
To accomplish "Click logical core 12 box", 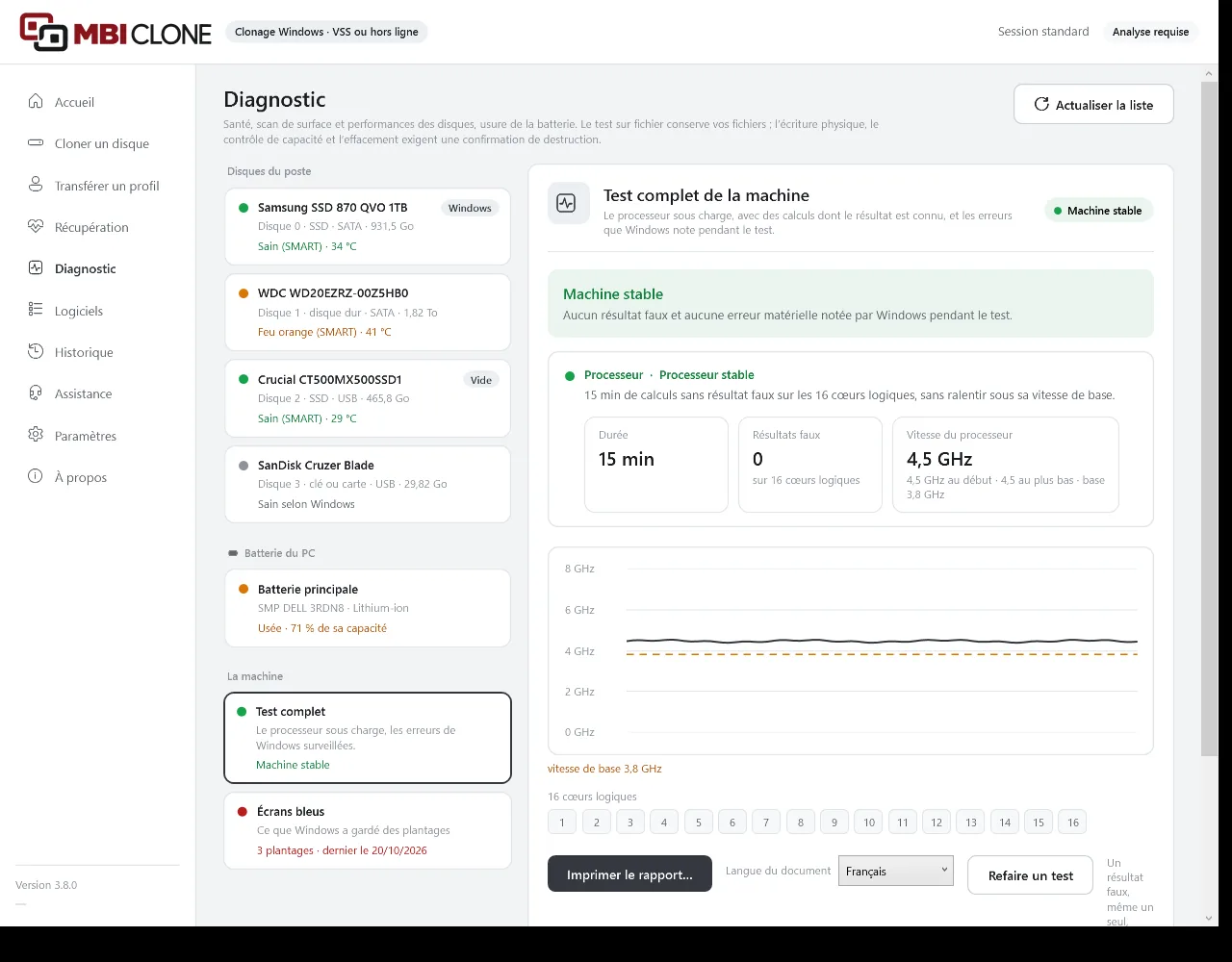I will [x=937, y=822].
